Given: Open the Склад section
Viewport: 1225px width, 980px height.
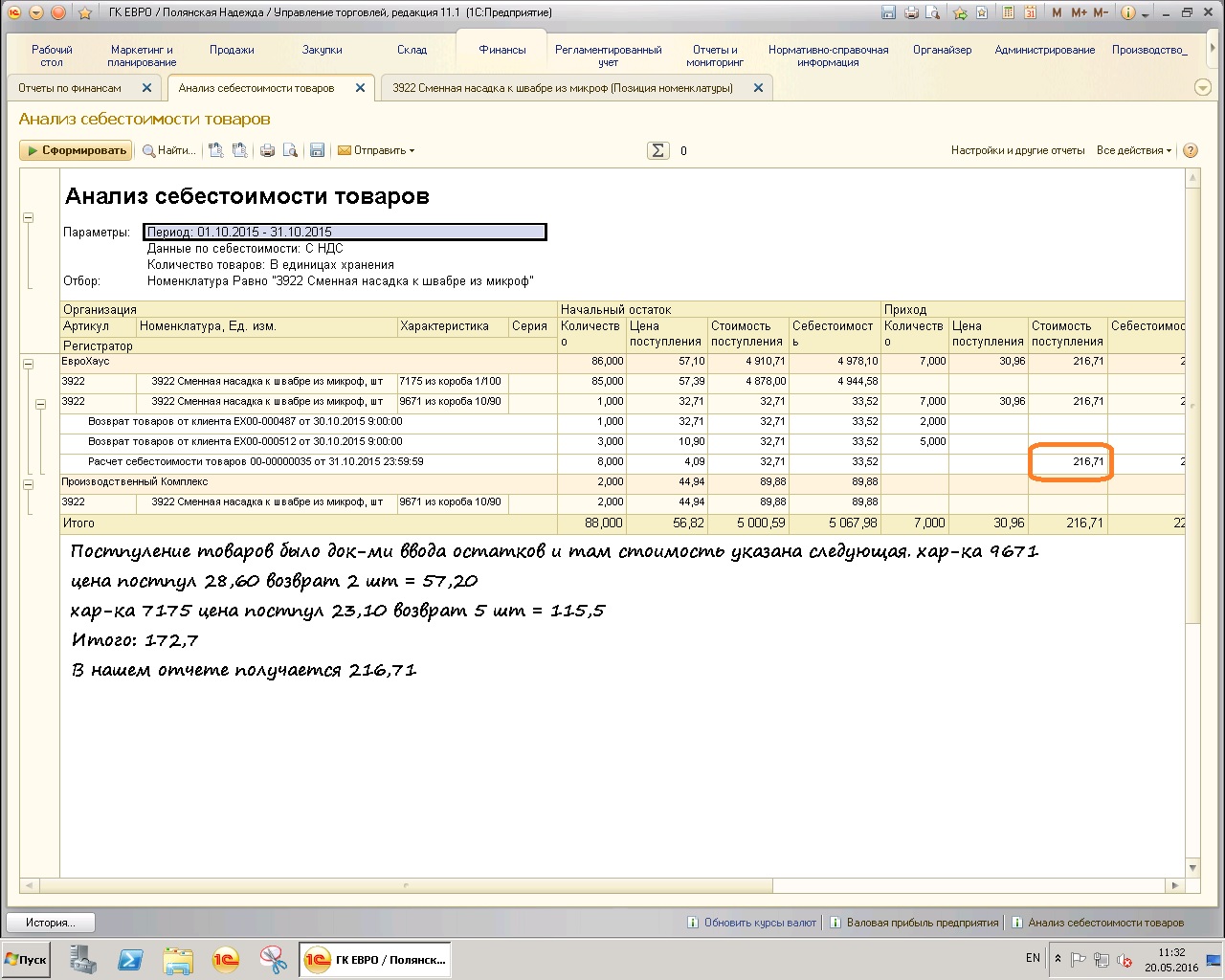Looking at the screenshot, I should [412, 50].
